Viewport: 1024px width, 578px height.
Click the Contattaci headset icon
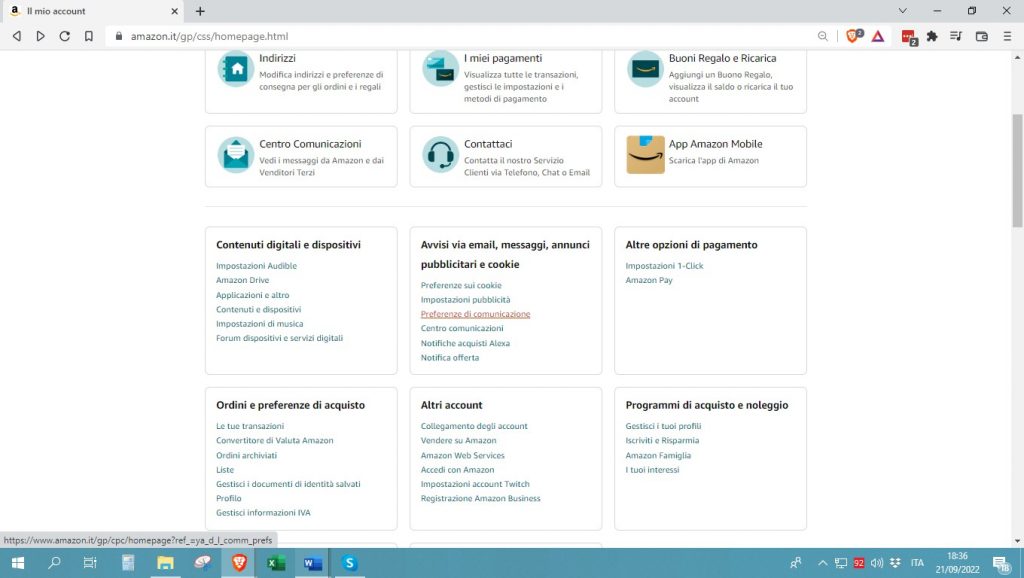tap(438, 153)
